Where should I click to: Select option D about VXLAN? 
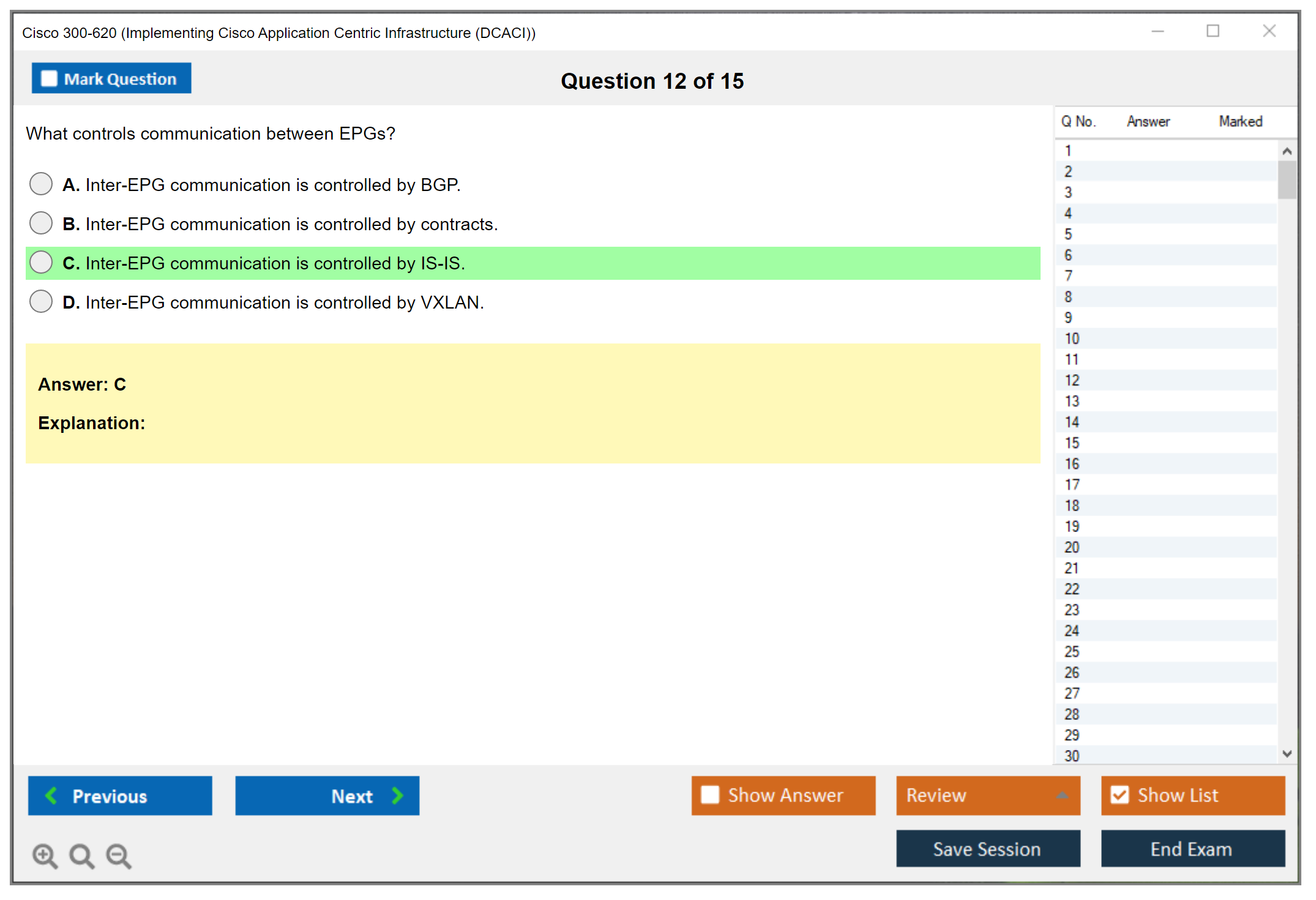(x=41, y=301)
